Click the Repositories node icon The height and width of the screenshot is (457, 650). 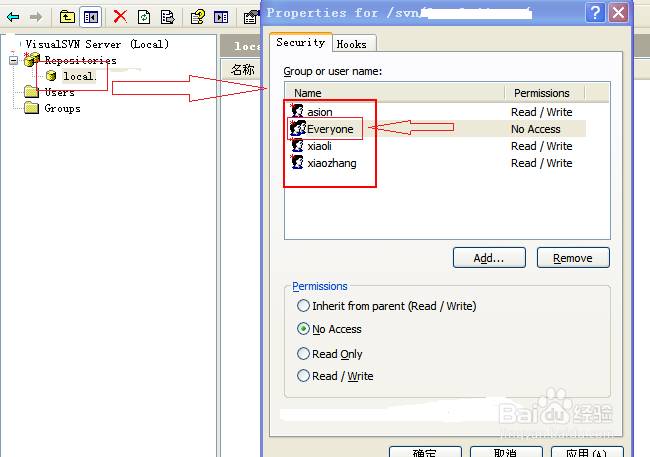[x=32, y=60]
